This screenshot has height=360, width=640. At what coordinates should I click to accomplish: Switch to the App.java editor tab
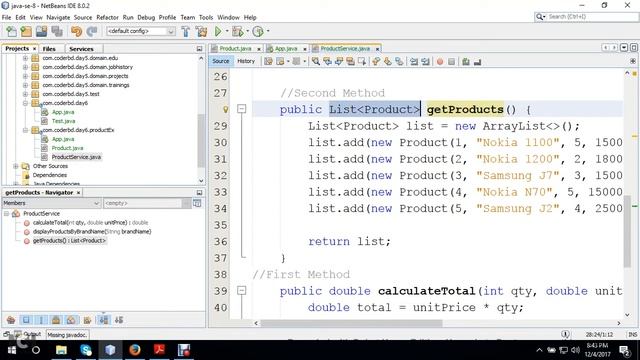click(286, 49)
